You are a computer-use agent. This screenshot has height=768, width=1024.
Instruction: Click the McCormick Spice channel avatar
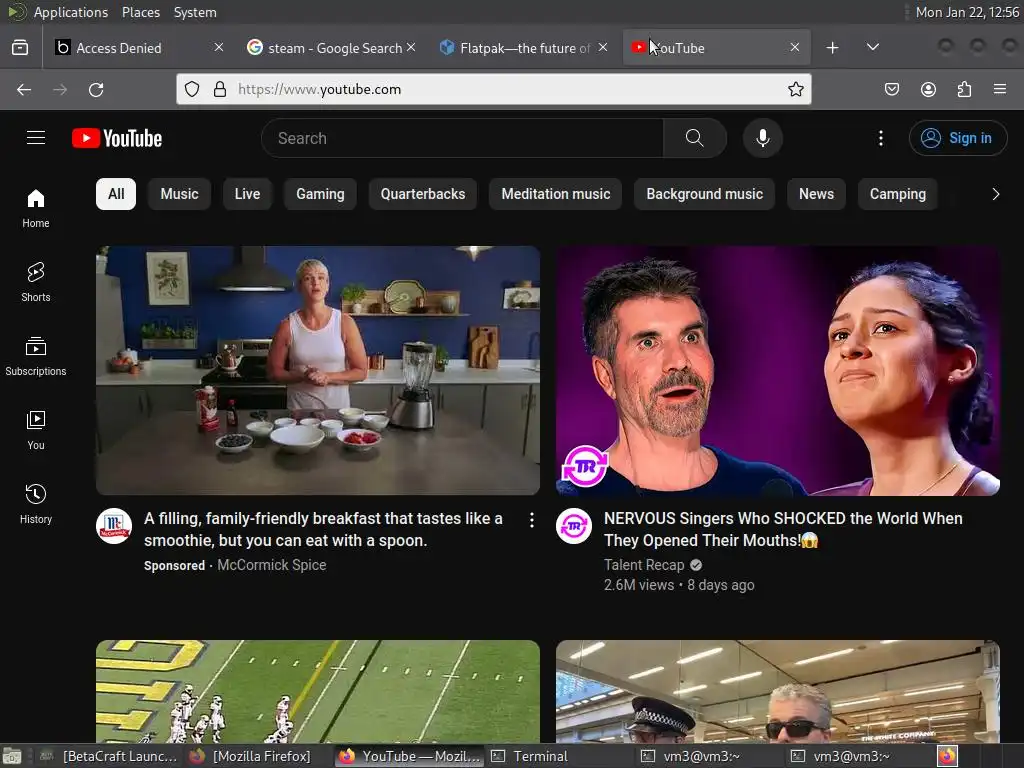(x=114, y=526)
